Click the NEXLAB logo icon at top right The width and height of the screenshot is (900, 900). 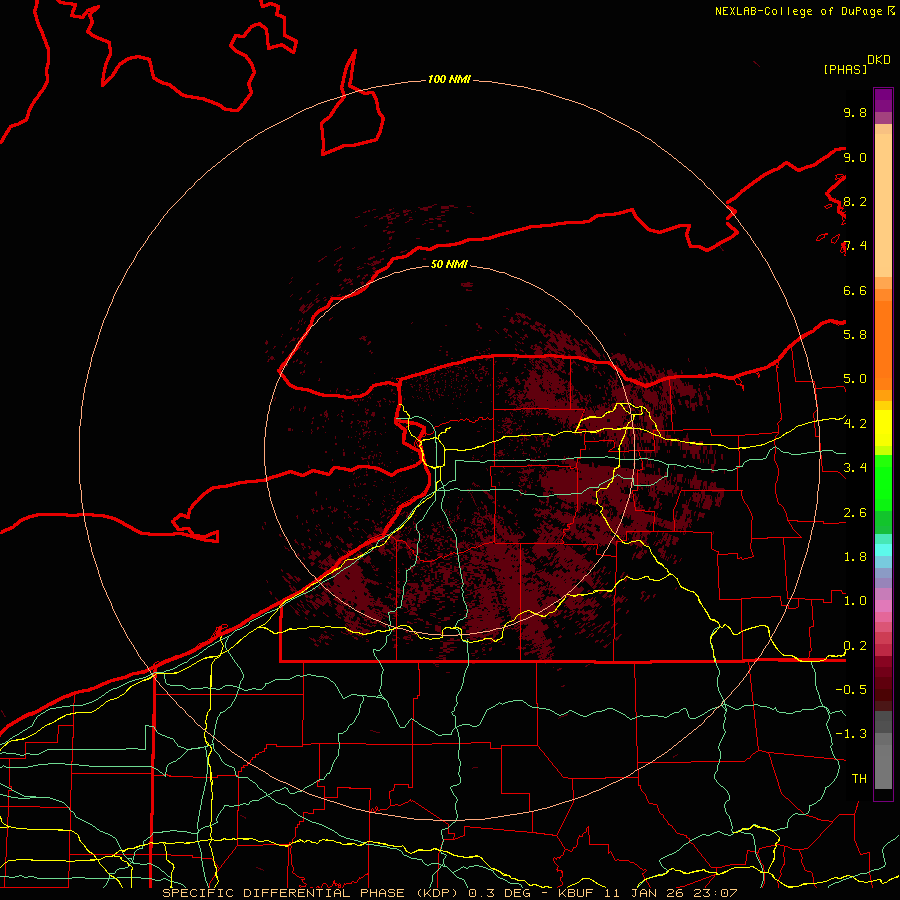pos(891,11)
